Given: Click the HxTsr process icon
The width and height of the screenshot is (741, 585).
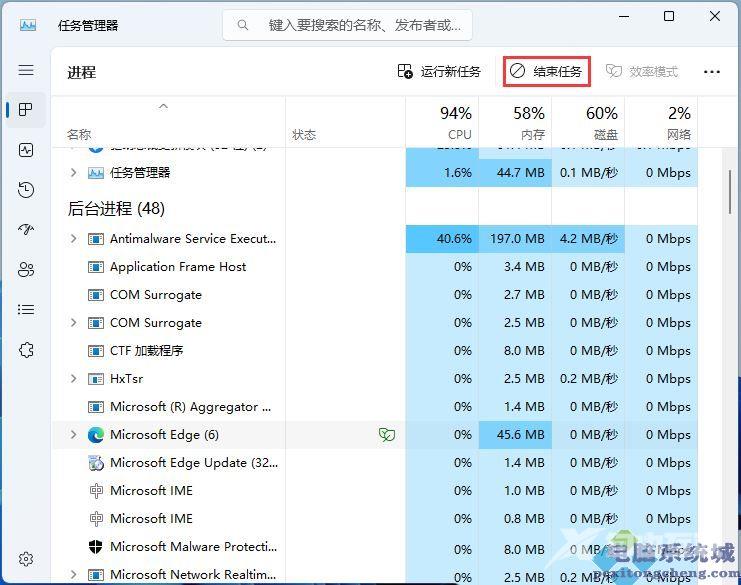Looking at the screenshot, I should point(96,379).
